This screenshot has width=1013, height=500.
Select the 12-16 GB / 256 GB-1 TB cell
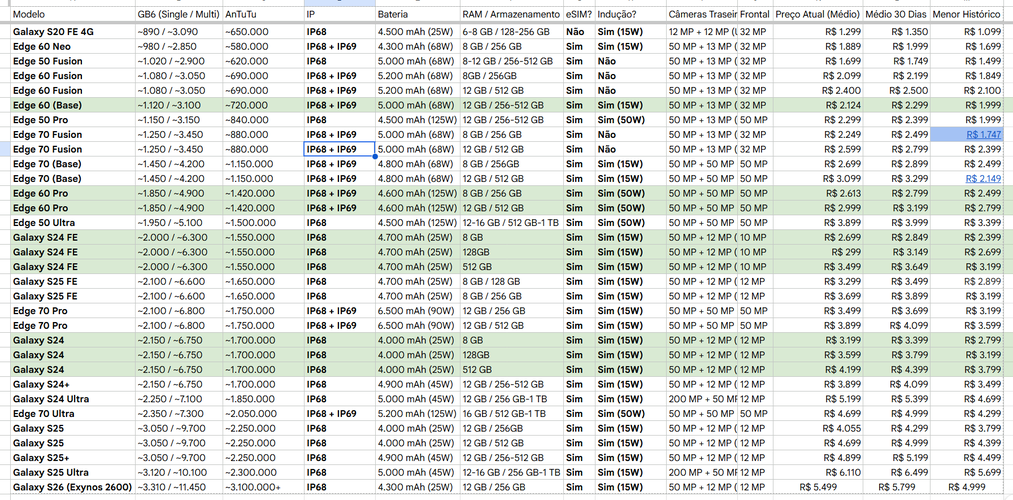click(x=512, y=472)
